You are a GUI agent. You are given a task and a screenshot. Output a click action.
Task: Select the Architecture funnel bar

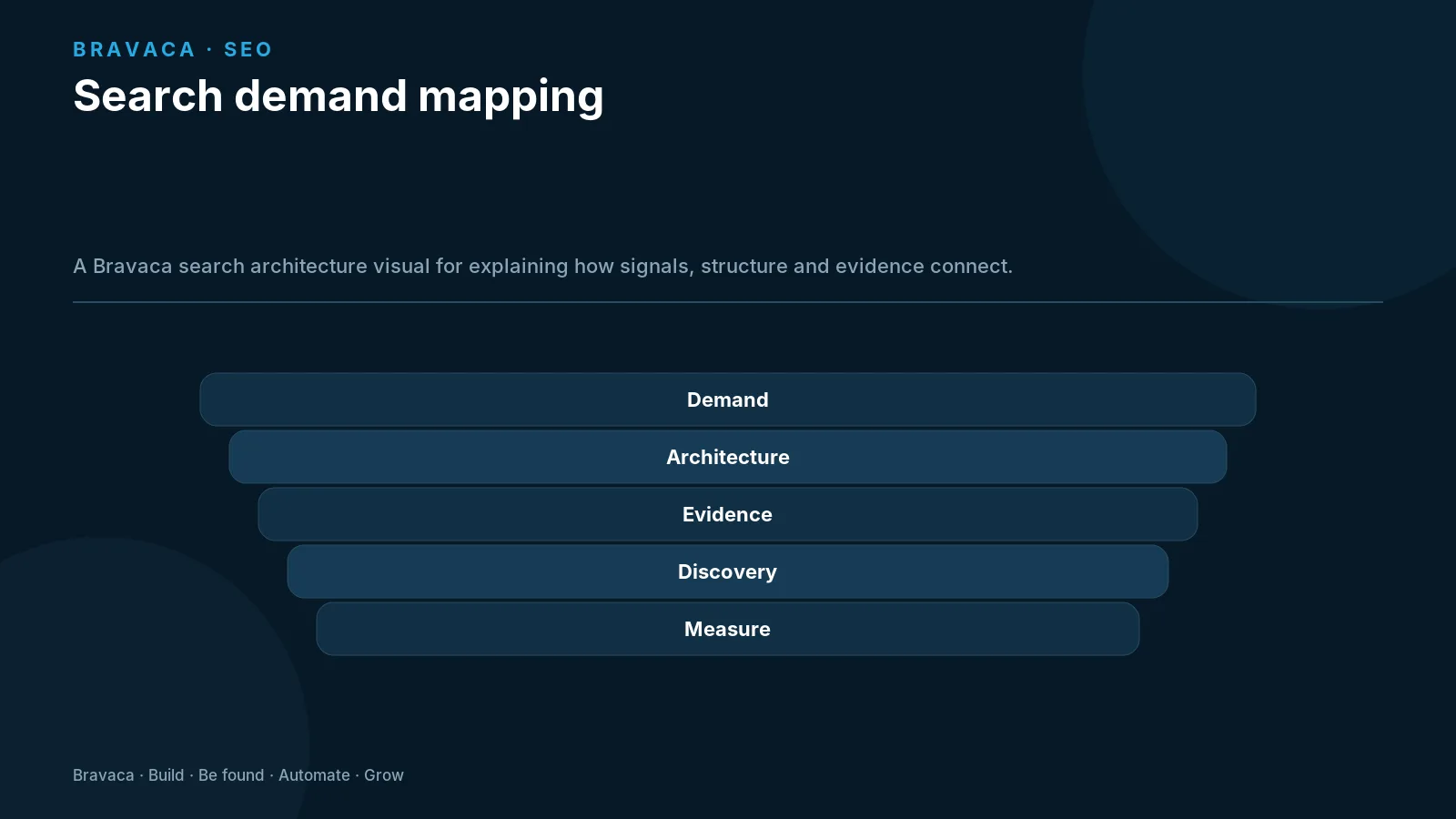(728, 457)
